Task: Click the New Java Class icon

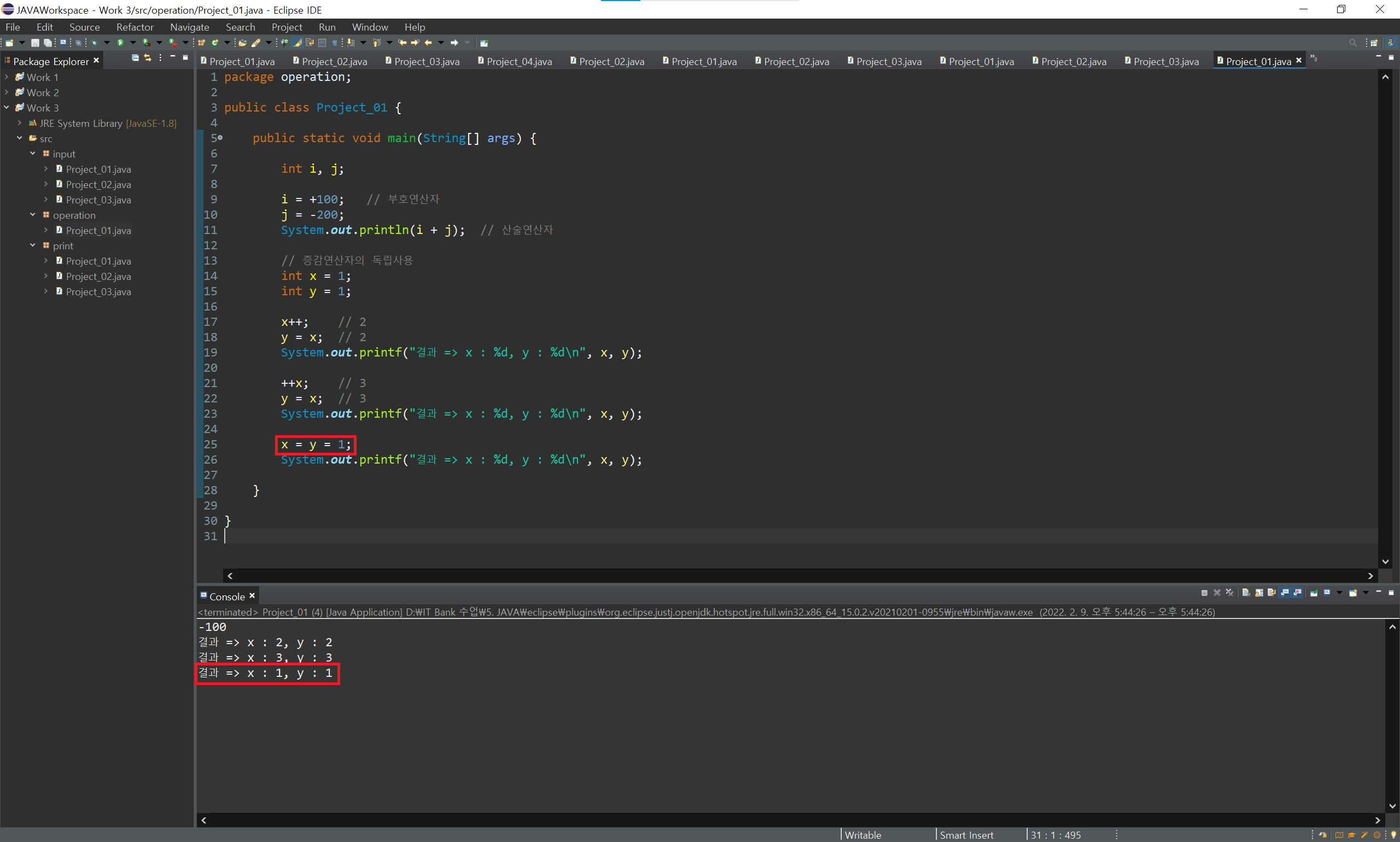Action: (215, 43)
